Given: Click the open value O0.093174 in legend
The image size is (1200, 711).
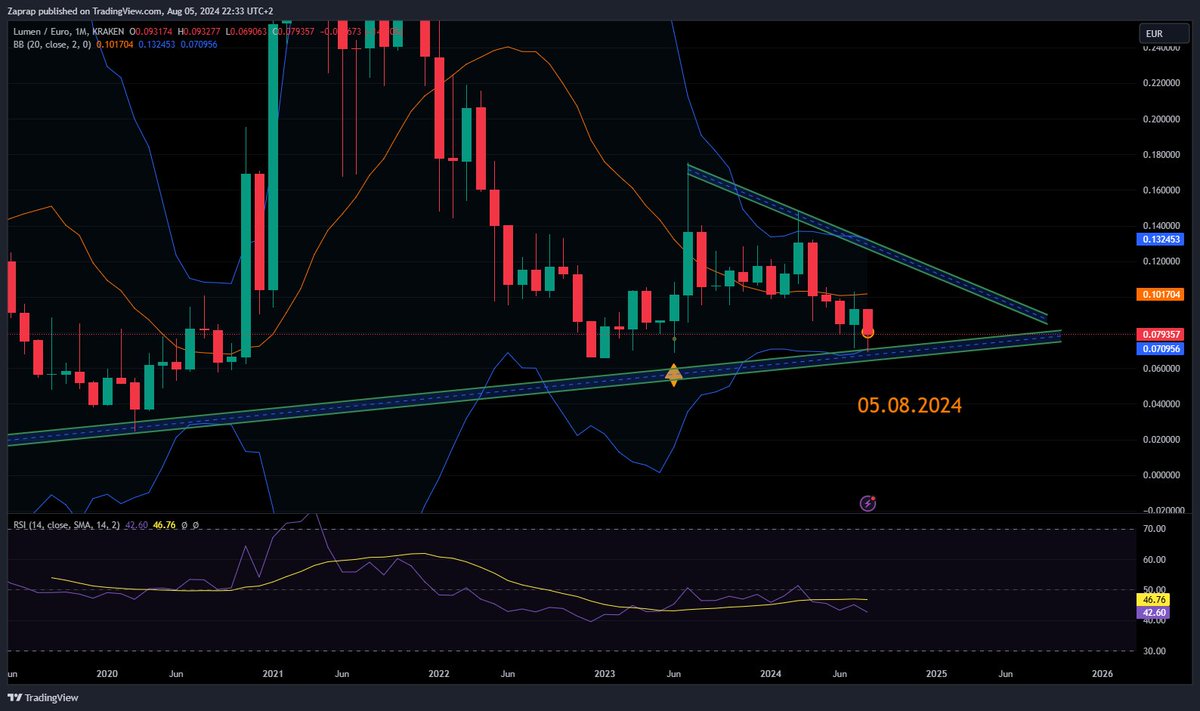Looking at the screenshot, I should pyautogui.click(x=151, y=32).
